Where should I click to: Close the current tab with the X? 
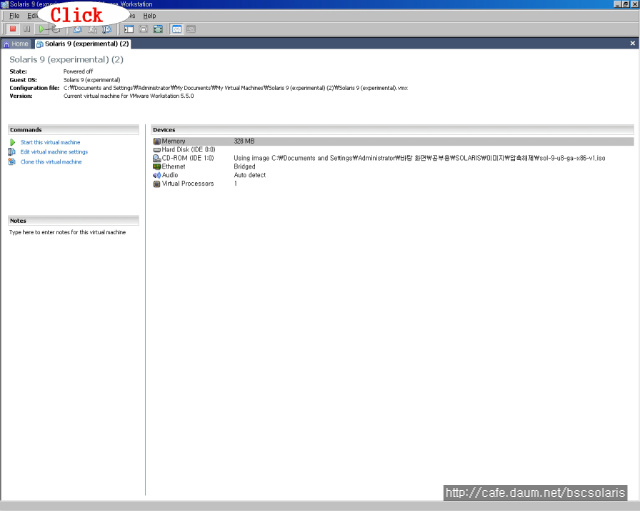coord(632,43)
